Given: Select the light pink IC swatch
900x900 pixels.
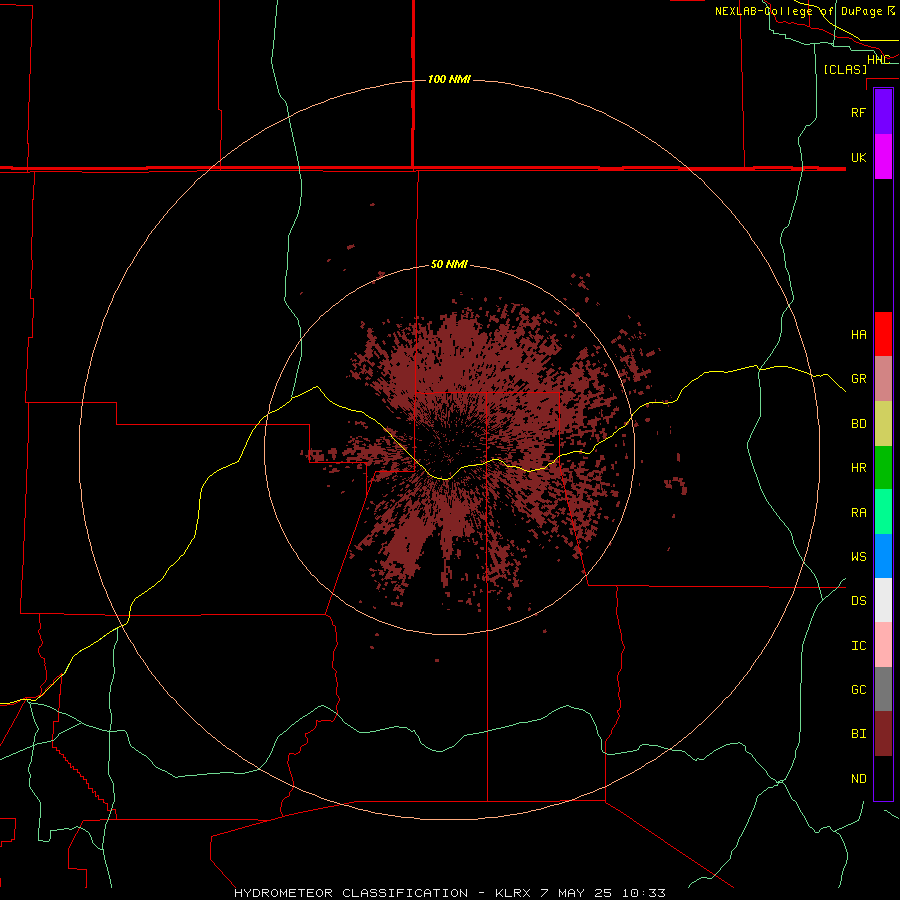Looking at the screenshot, I should (883, 645).
